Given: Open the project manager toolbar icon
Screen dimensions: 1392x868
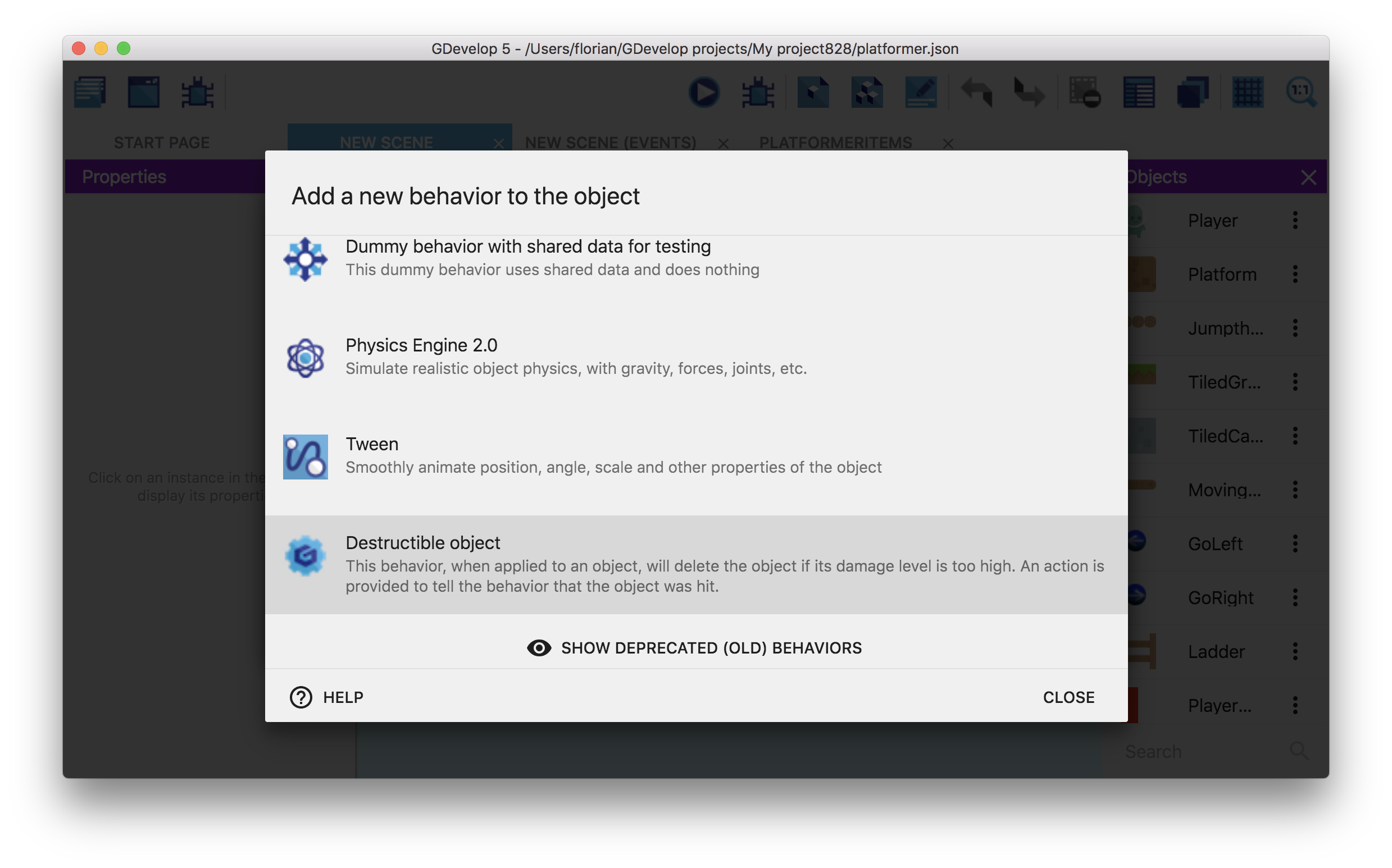Looking at the screenshot, I should 90,92.
